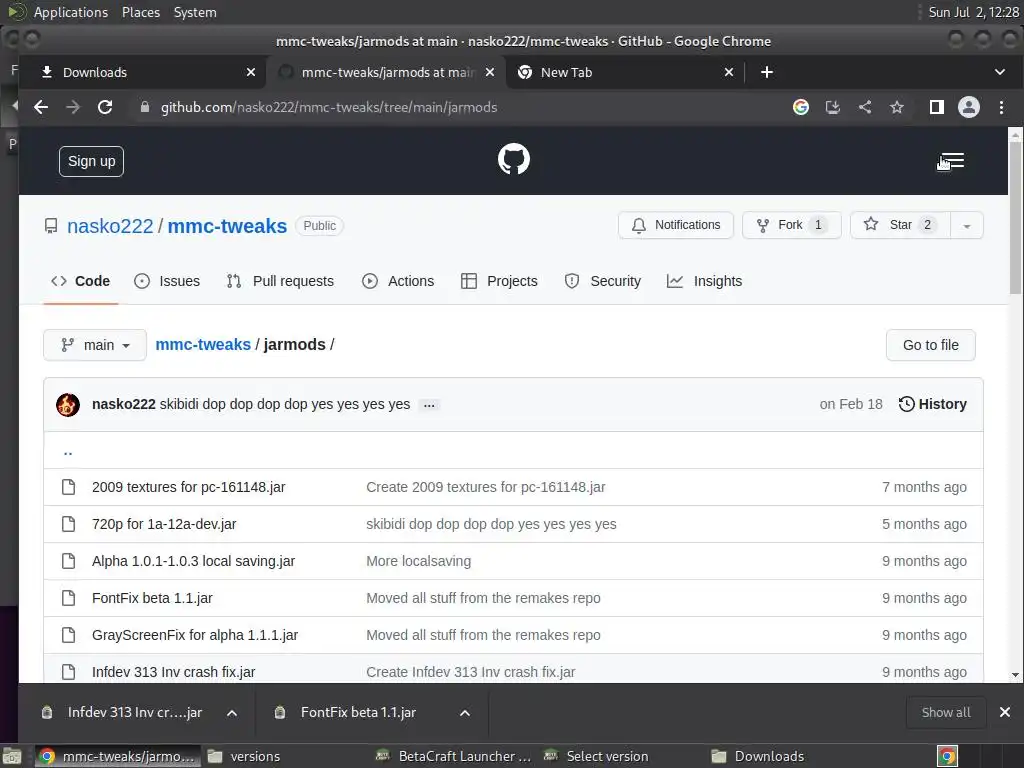Switch to the New Tab tab
Image resolution: width=1024 pixels, height=768 pixels.
(x=624, y=72)
